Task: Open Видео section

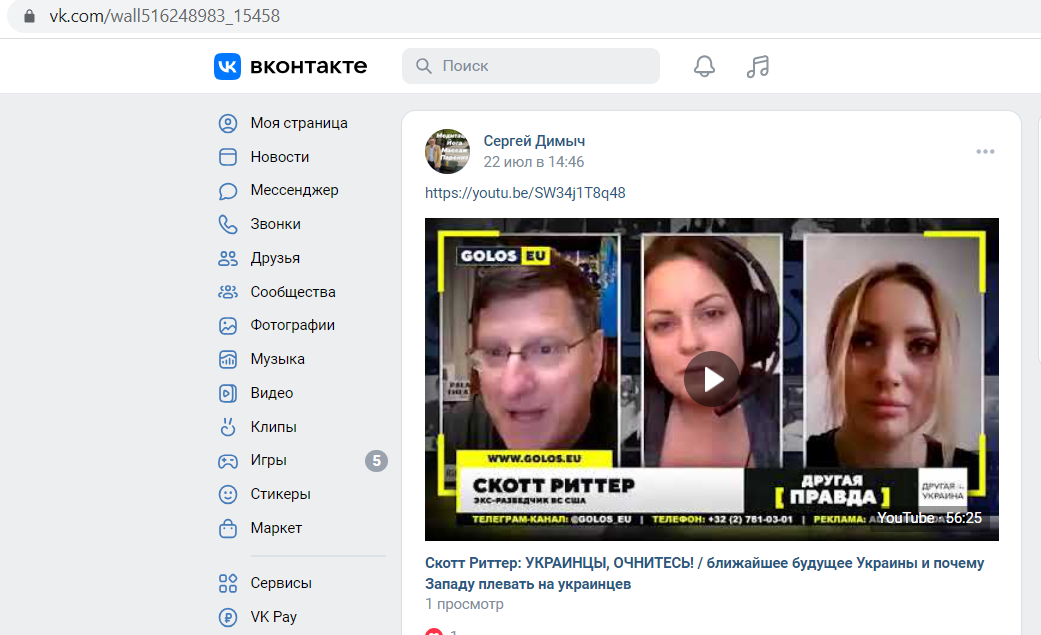Action: (272, 393)
